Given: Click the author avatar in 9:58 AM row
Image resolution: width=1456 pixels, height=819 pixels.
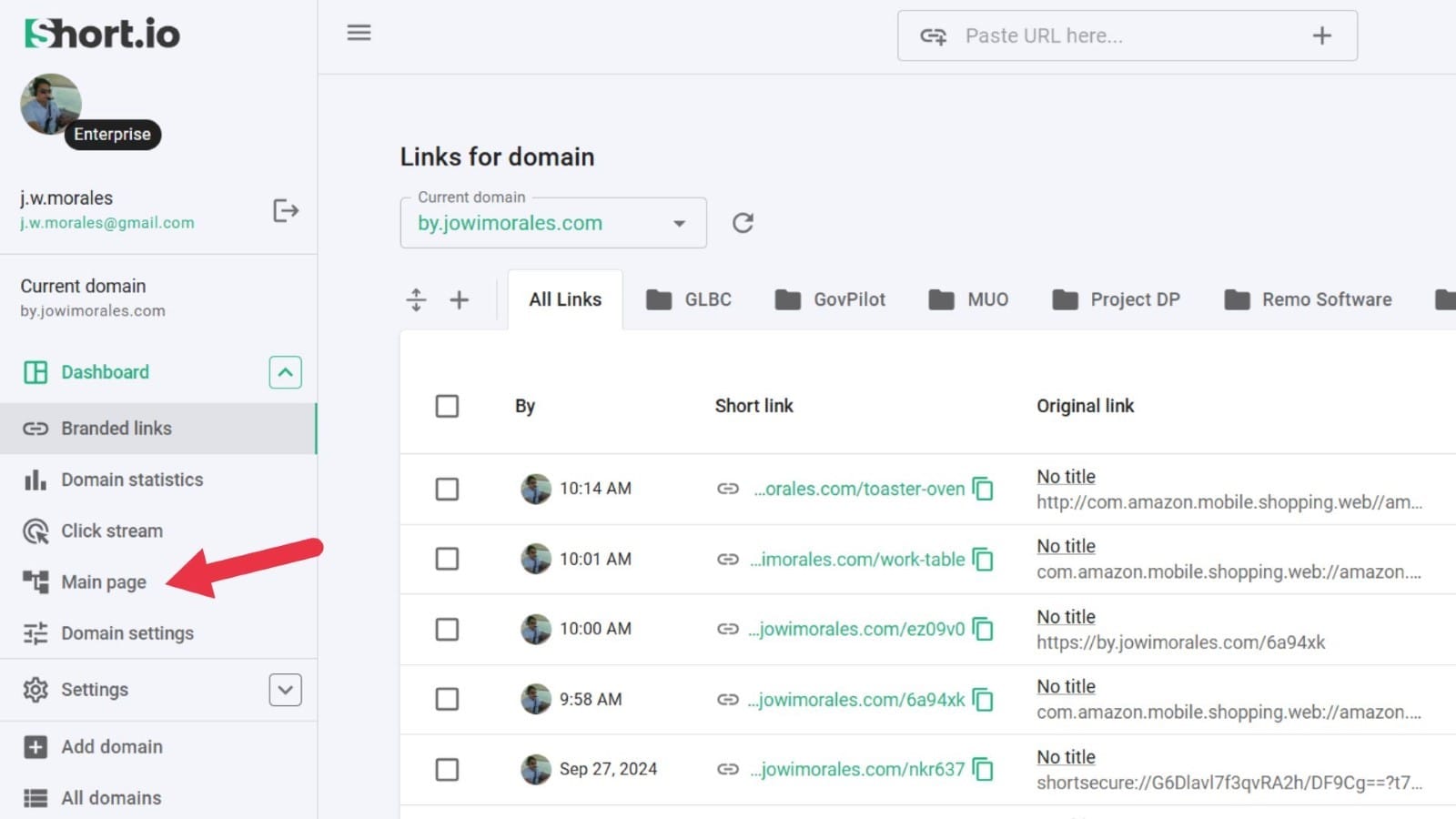Looking at the screenshot, I should (x=536, y=699).
